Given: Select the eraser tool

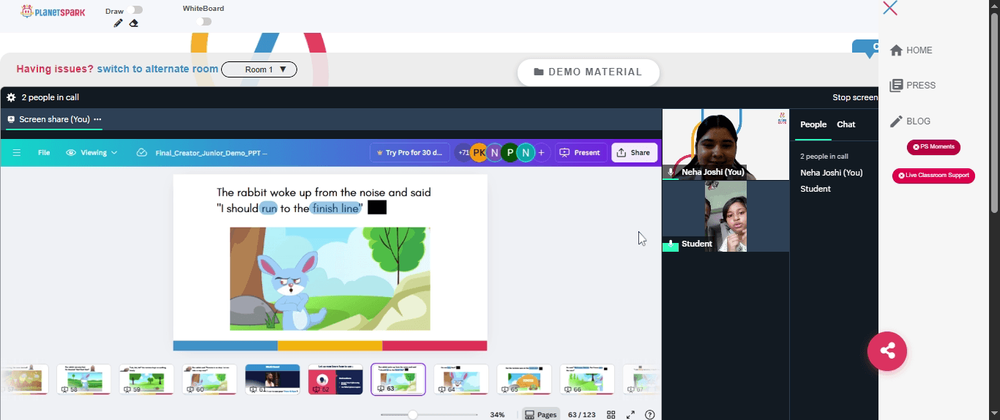Looking at the screenshot, I should click(133, 23).
